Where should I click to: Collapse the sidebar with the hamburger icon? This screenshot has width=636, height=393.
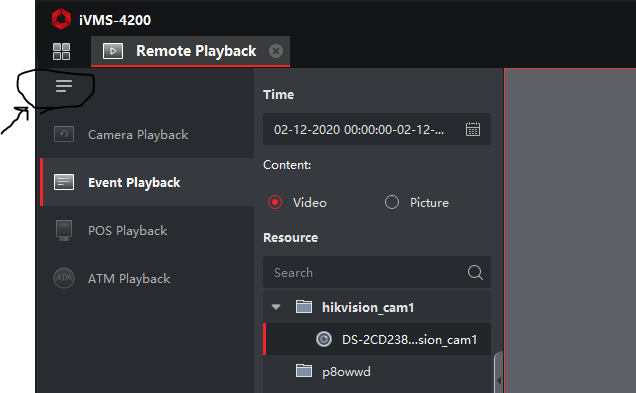(64, 86)
